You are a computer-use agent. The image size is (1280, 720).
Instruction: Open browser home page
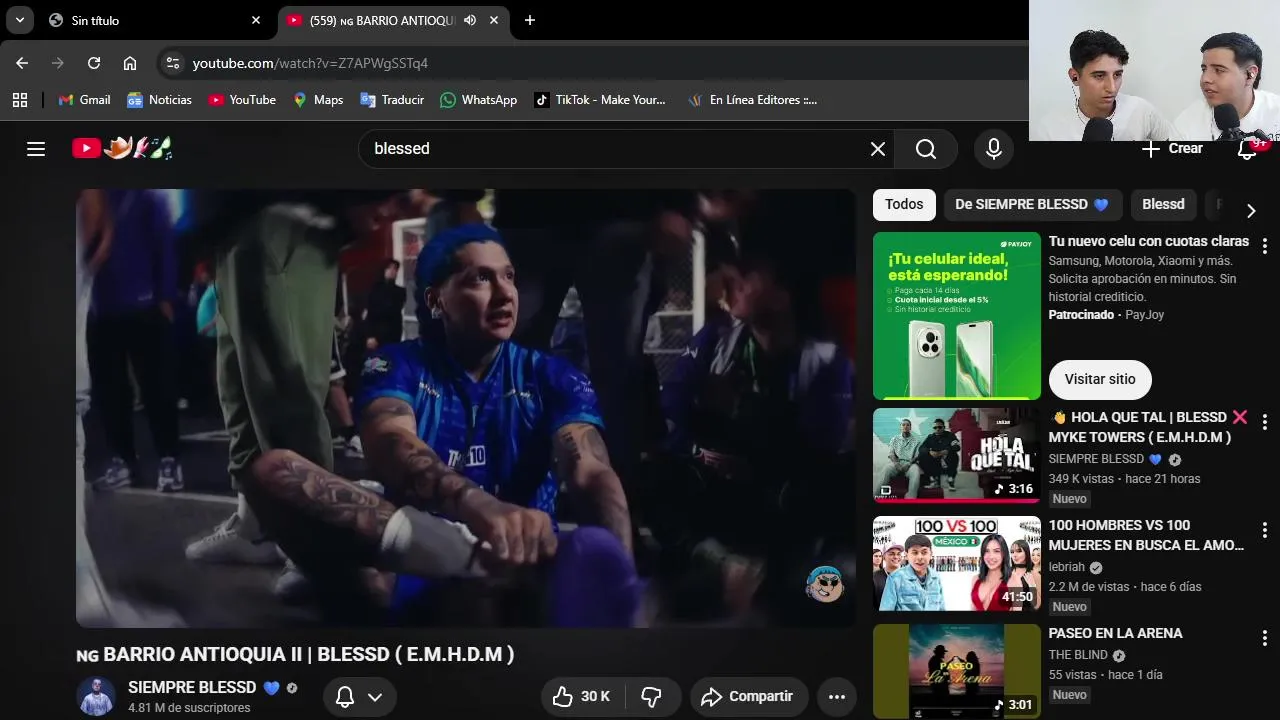pos(130,63)
